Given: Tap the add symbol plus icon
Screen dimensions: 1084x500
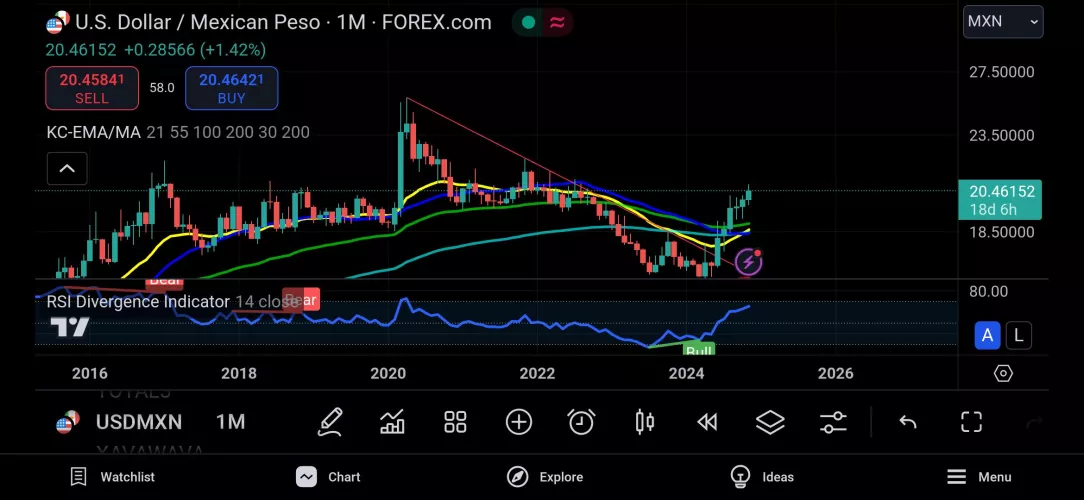Looking at the screenshot, I should (518, 422).
